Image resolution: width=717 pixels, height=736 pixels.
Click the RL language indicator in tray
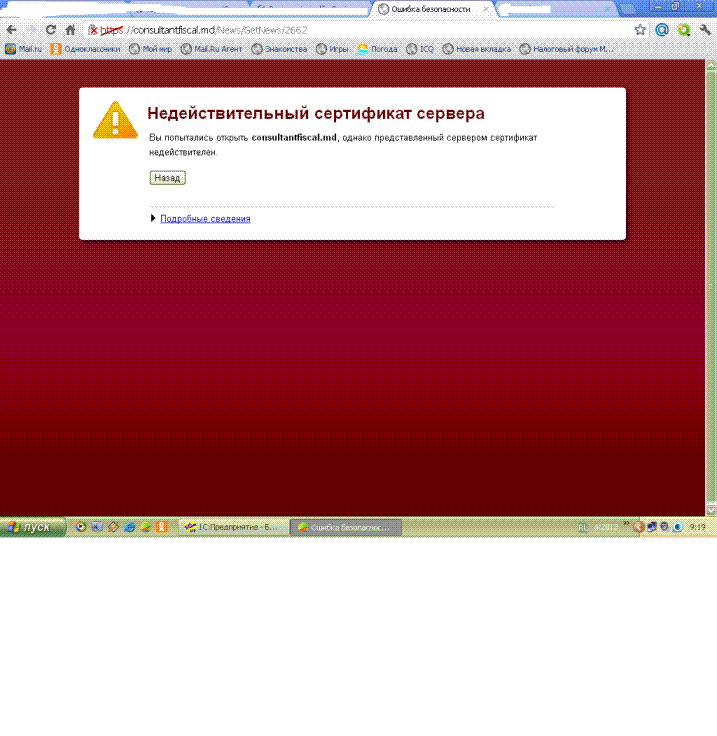582,528
